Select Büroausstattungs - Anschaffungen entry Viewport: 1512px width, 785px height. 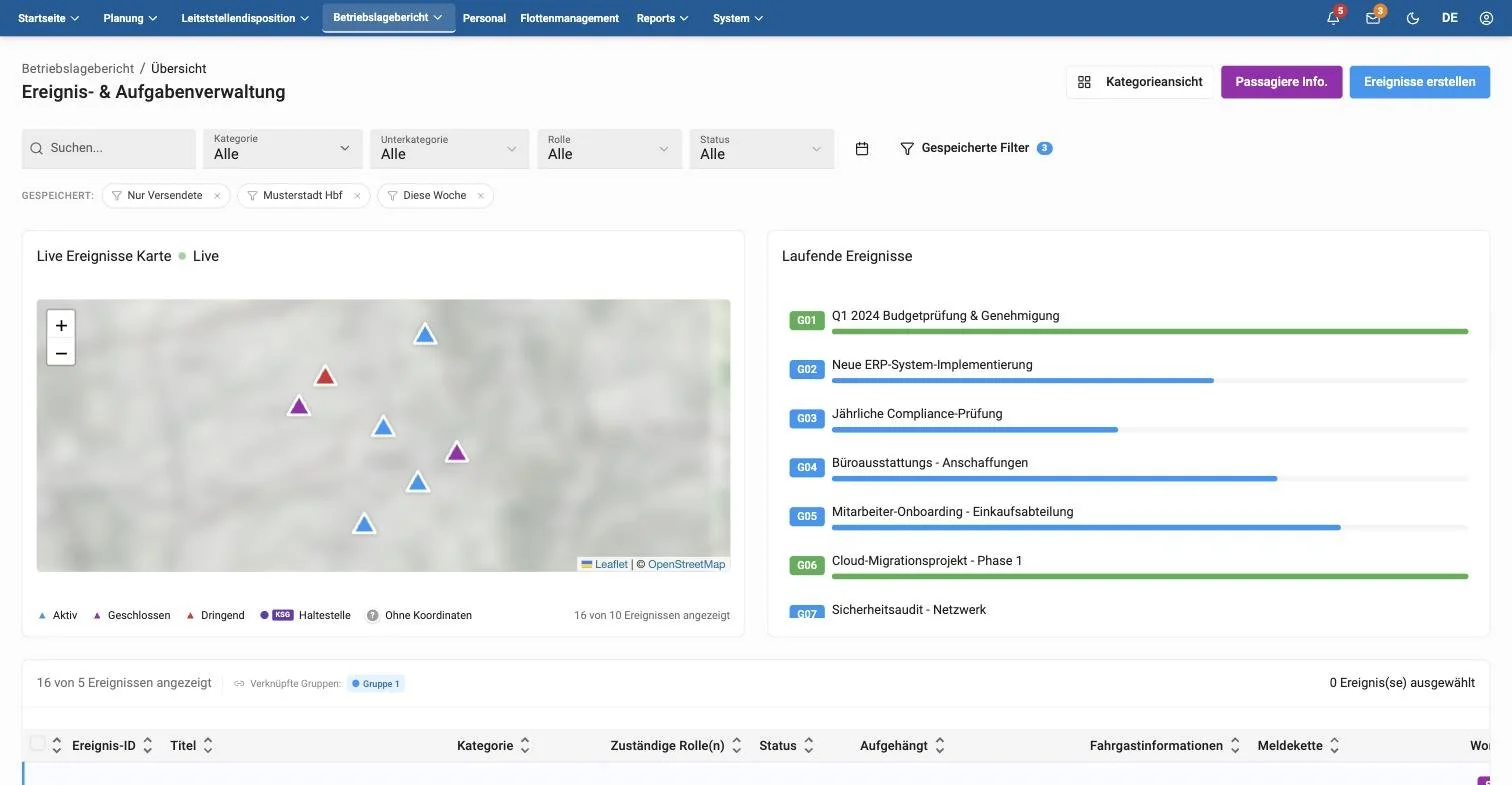(930, 463)
